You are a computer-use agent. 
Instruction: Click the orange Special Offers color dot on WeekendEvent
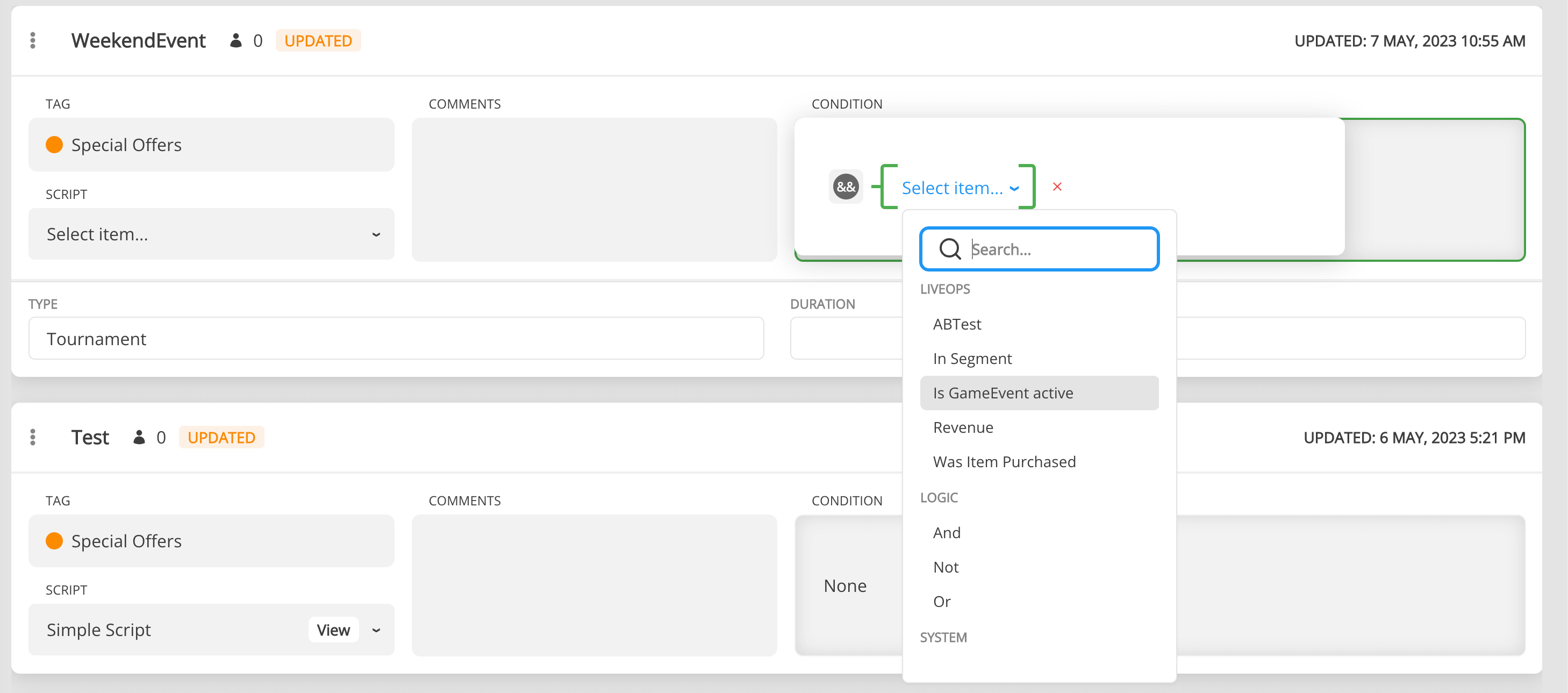click(x=54, y=145)
